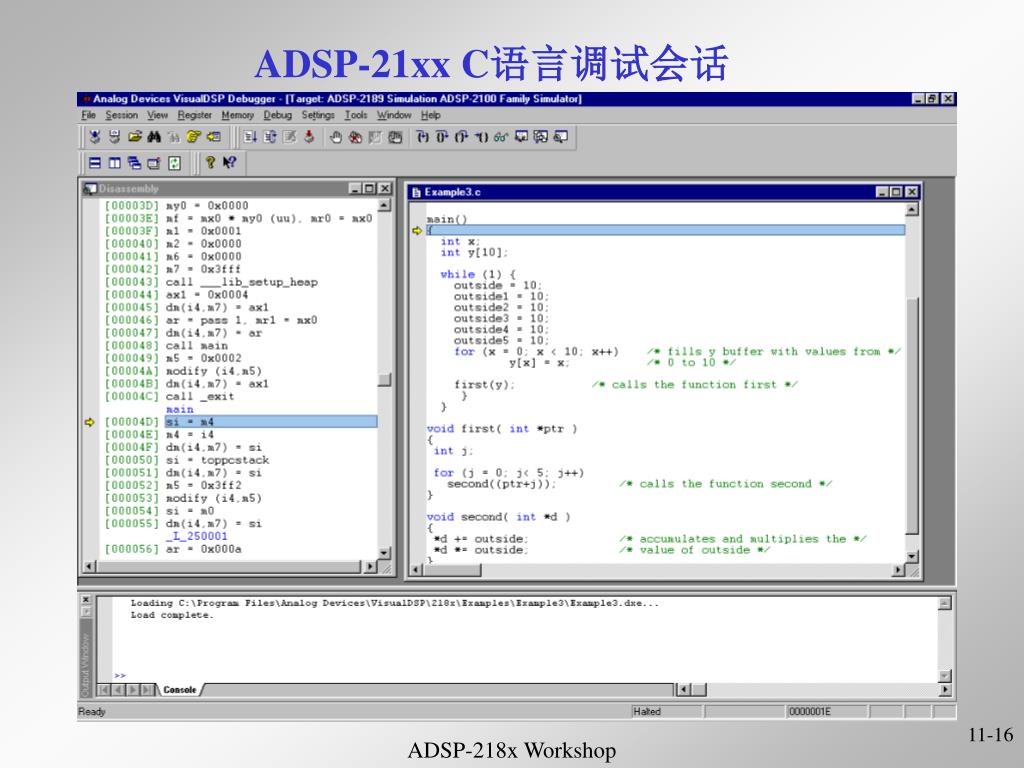The width and height of the screenshot is (1024, 768).
Task: Click the Disassembly horizontal scroll right arrow
Action: (x=370, y=567)
